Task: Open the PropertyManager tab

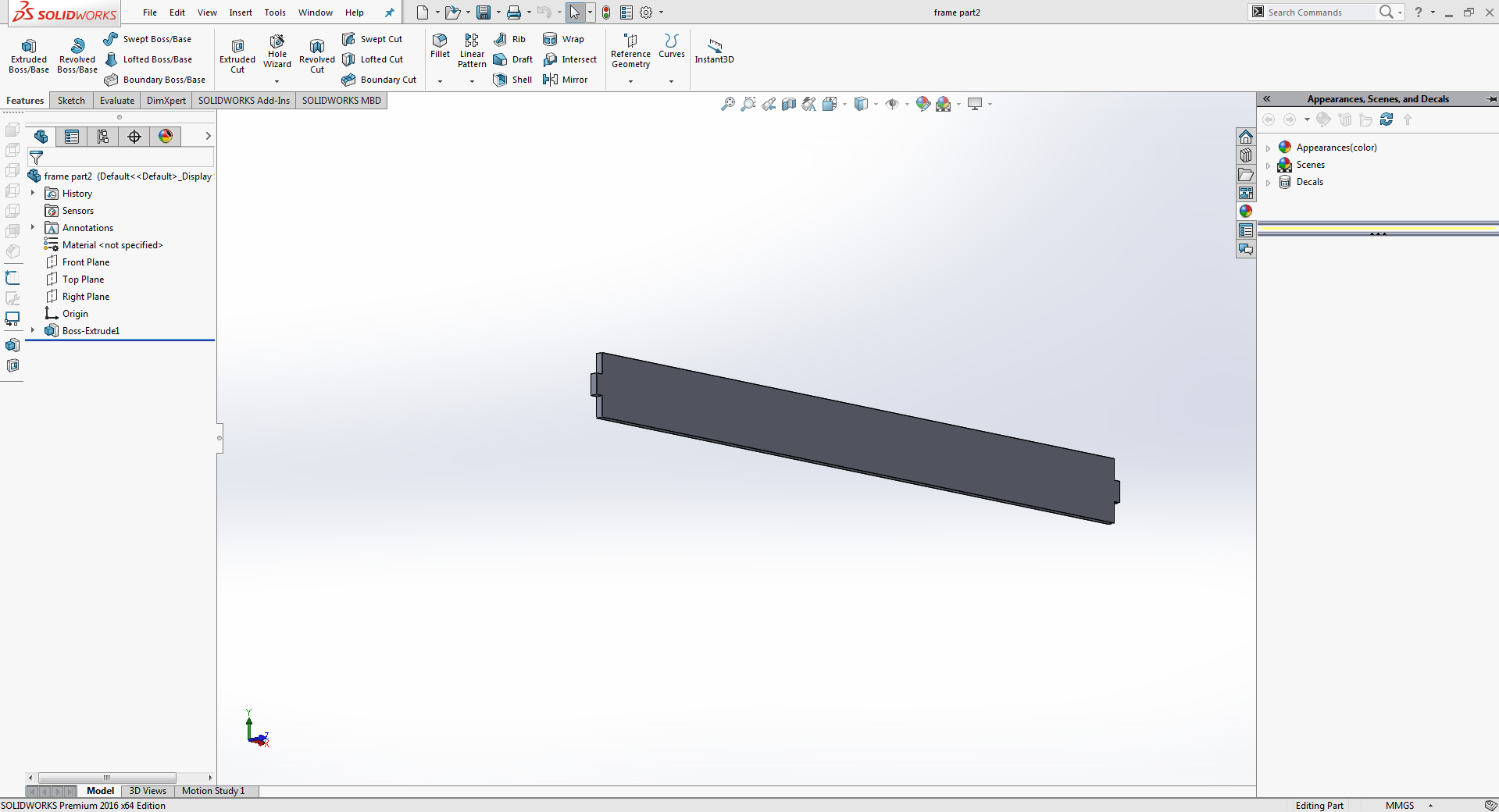Action: (x=72, y=137)
